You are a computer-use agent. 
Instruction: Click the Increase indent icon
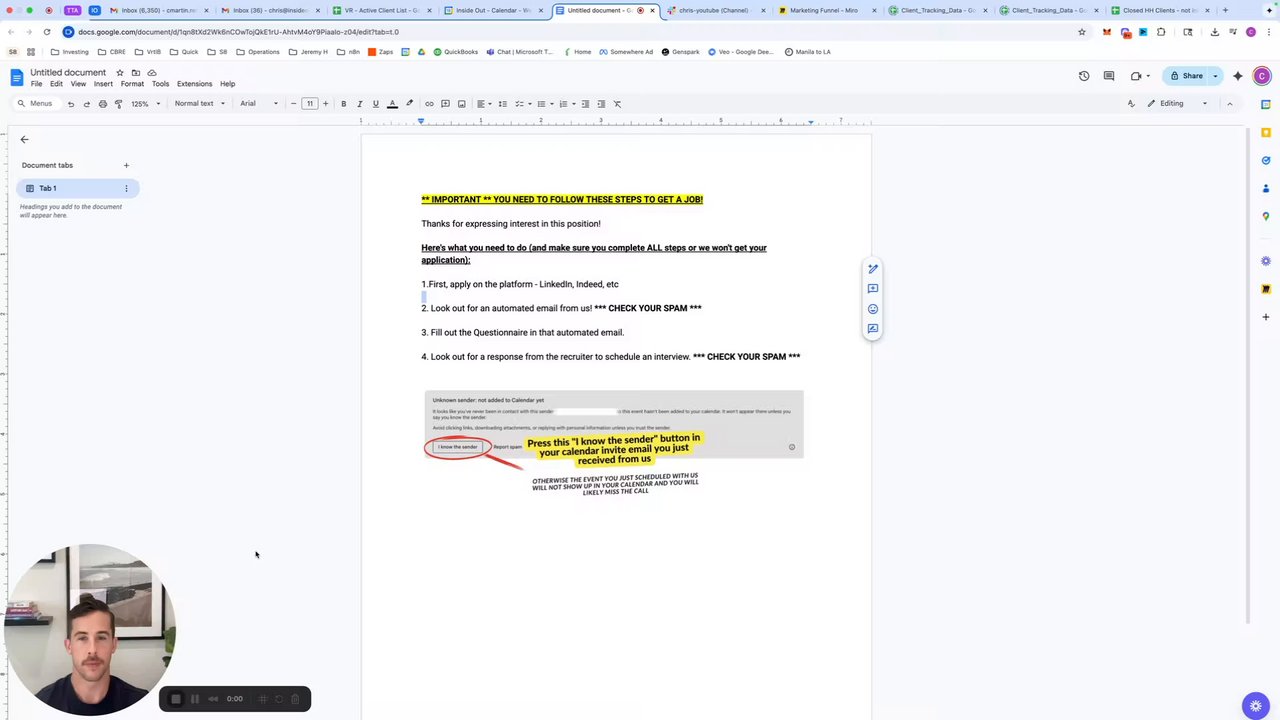pos(601,104)
